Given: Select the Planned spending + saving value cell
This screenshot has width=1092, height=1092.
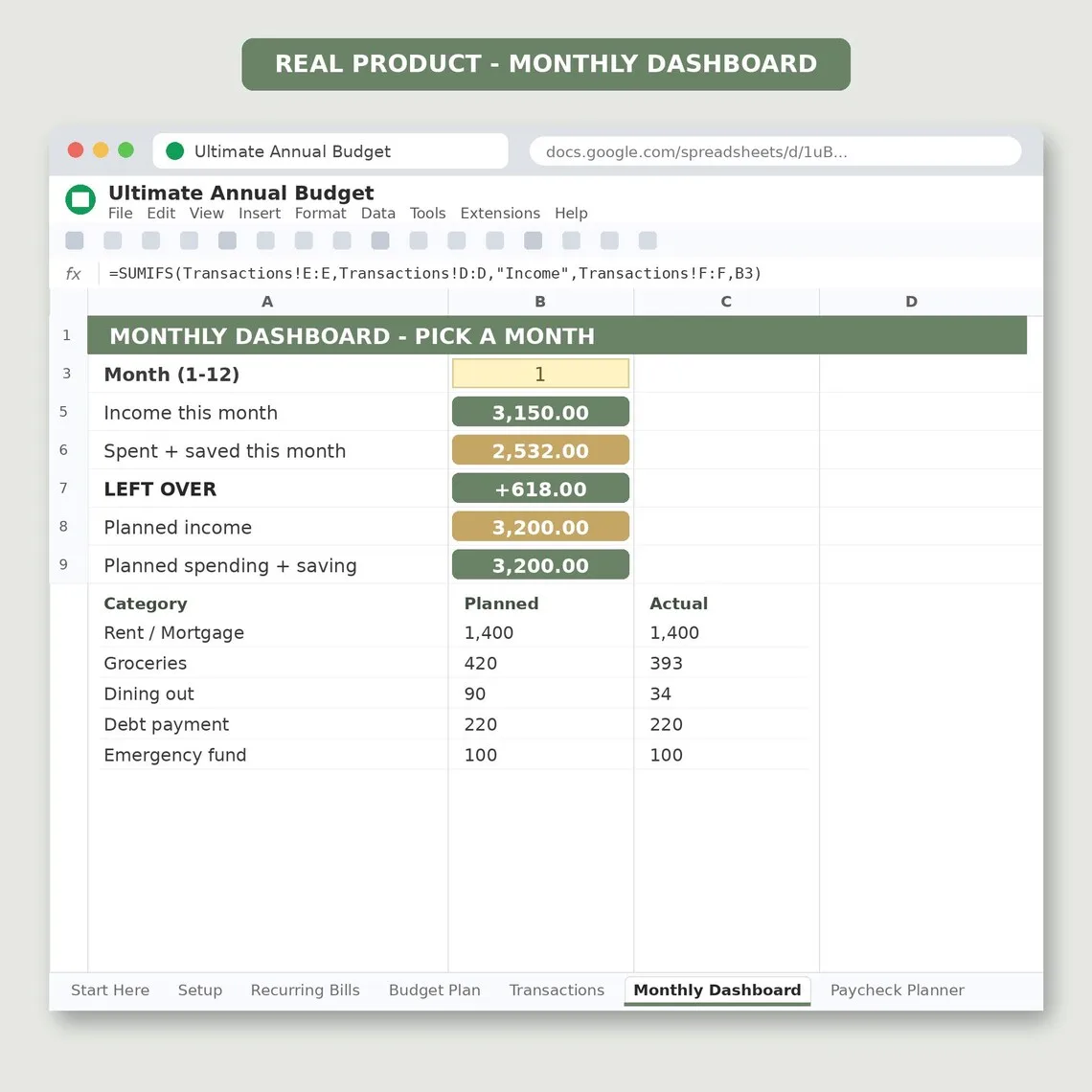Looking at the screenshot, I should [540, 565].
